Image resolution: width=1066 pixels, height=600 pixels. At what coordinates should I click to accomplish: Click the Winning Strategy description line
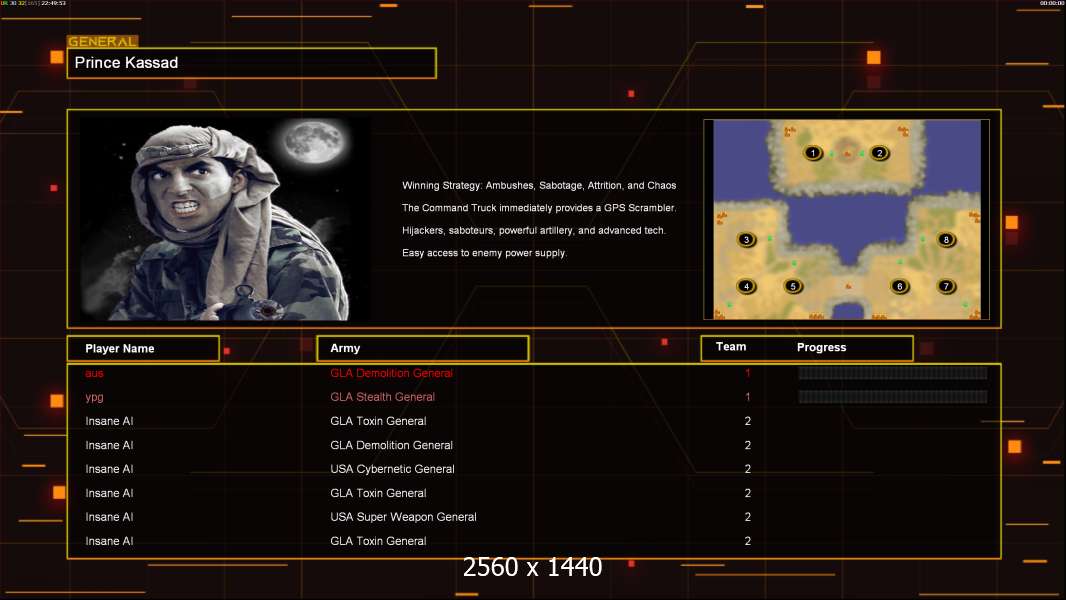[x=539, y=186]
